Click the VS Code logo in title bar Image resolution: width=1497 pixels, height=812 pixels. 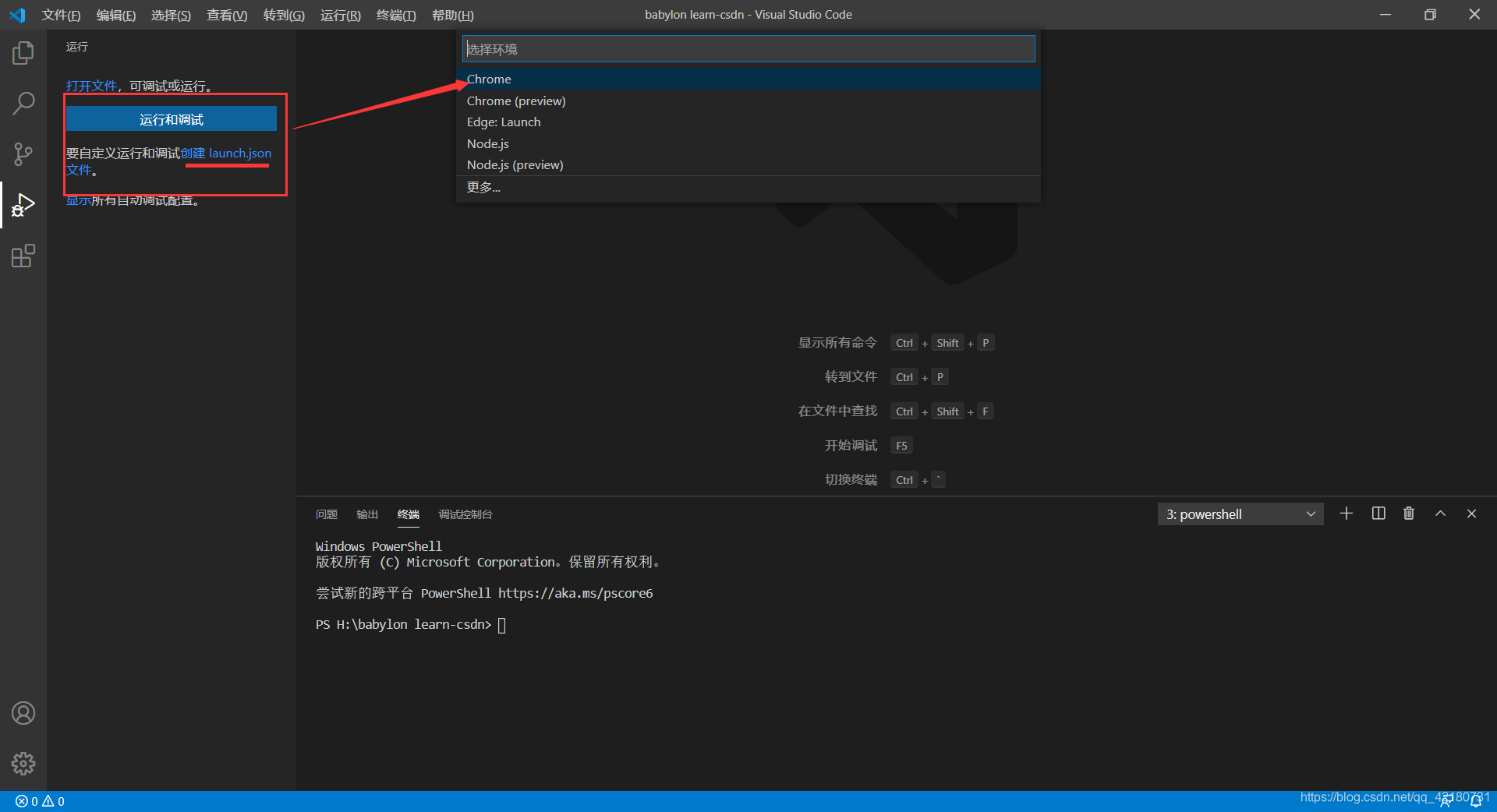click(17, 15)
